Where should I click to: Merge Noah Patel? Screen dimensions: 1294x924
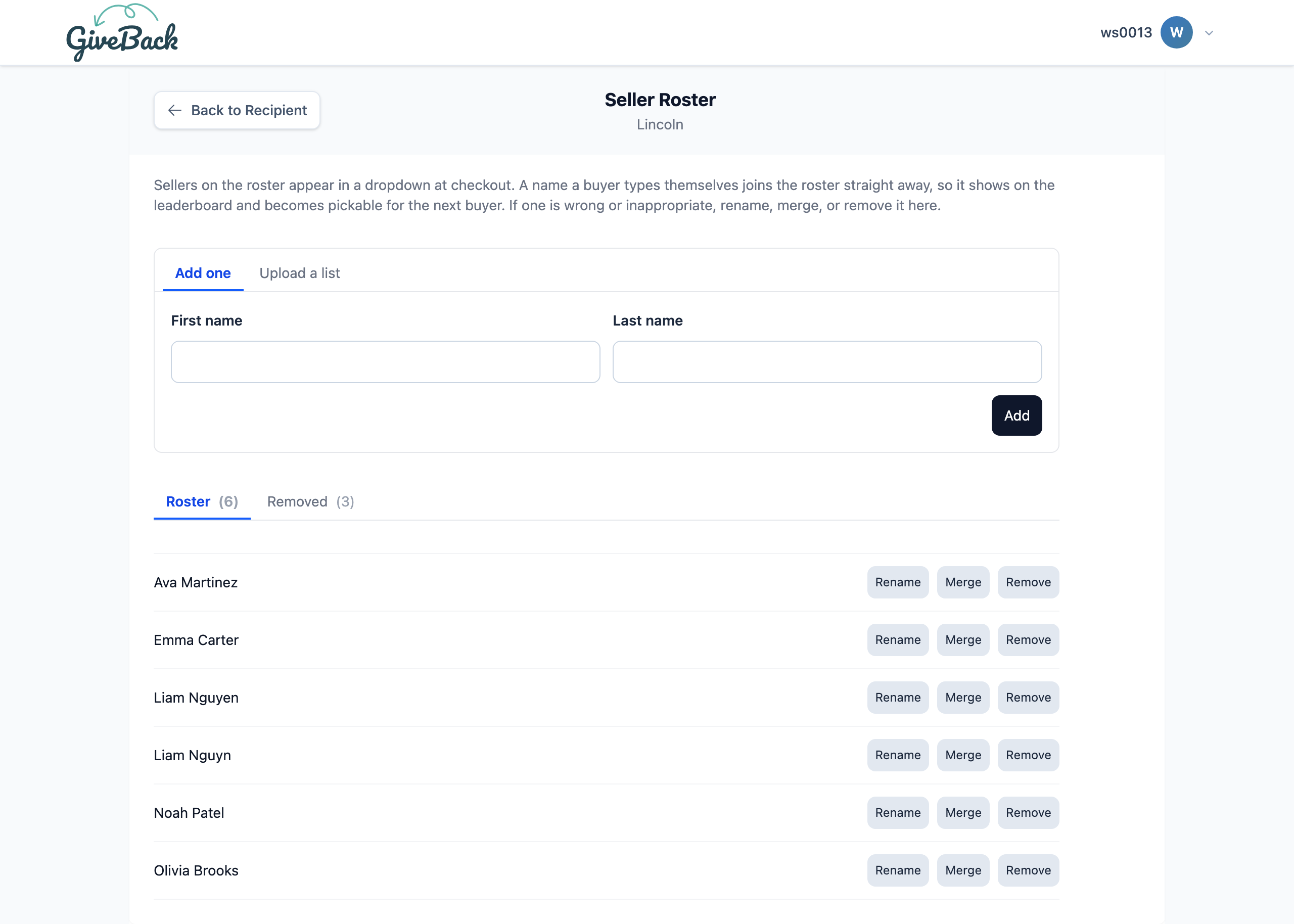[963, 812]
